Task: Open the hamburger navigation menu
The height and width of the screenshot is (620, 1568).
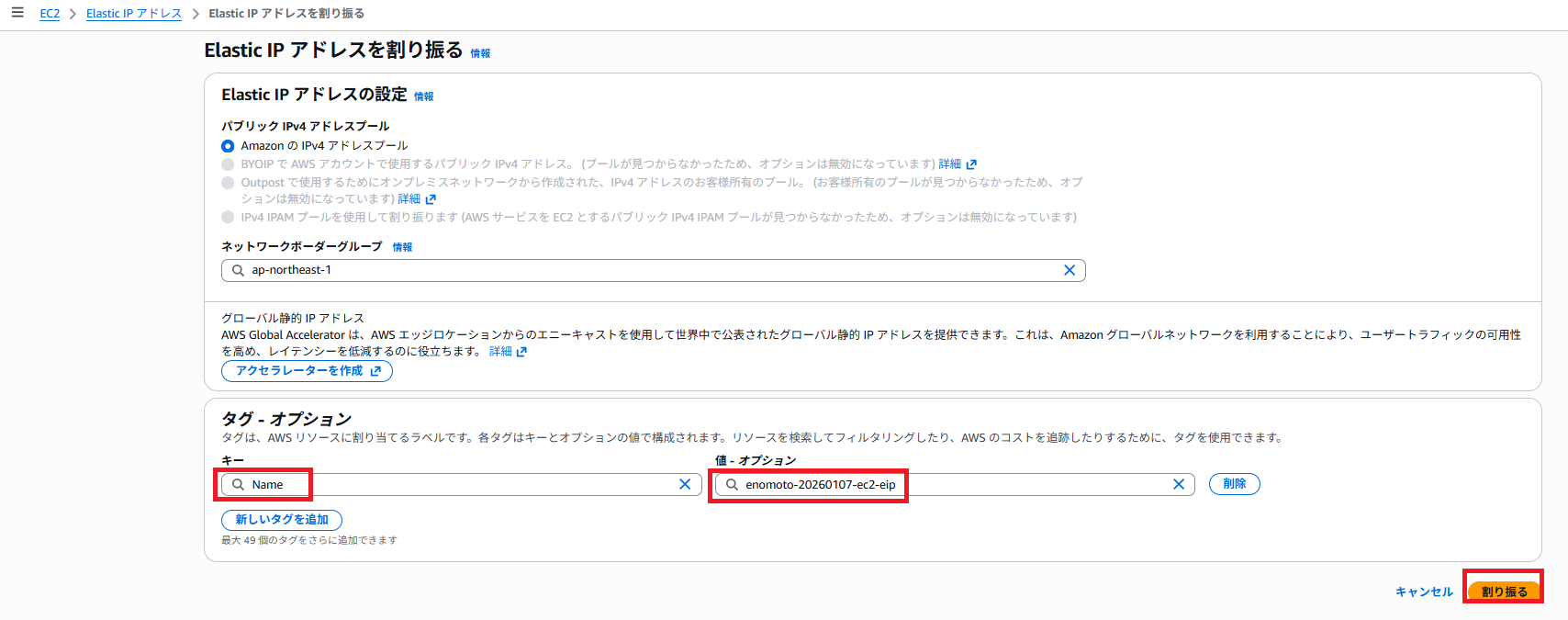Action: [x=17, y=13]
